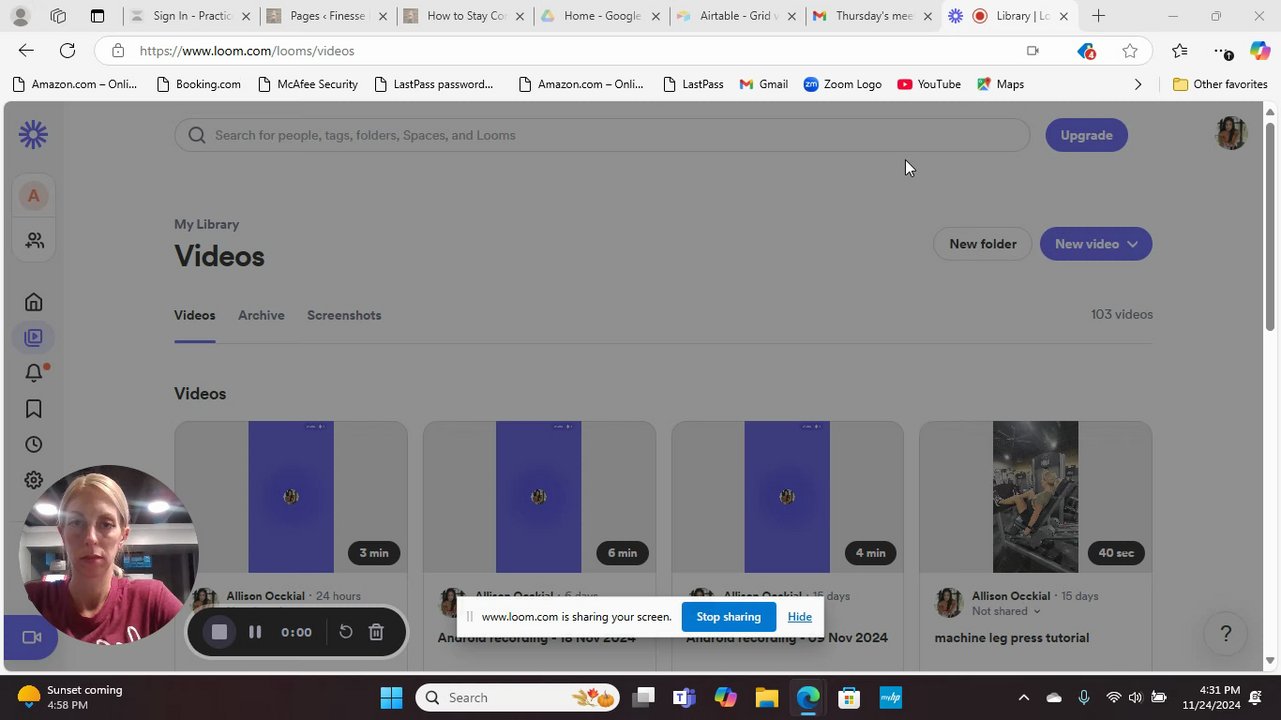The image size is (1281, 720).
Task: Open Microsoft Store from taskbar
Action: coord(849,698)
